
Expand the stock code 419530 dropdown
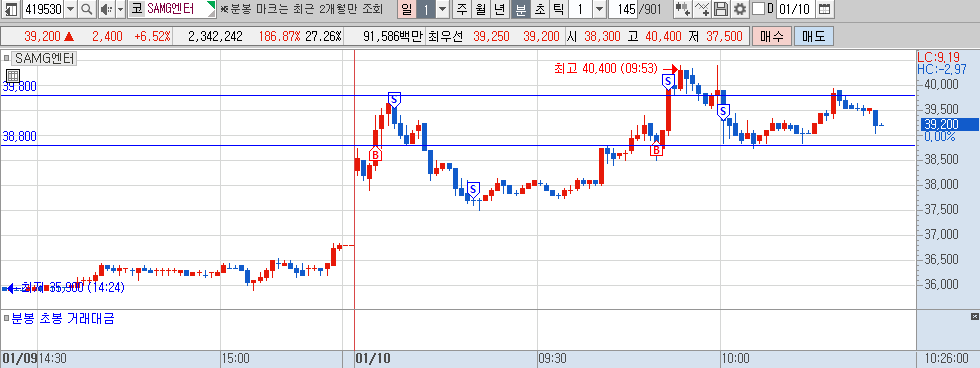pos(70,9)
